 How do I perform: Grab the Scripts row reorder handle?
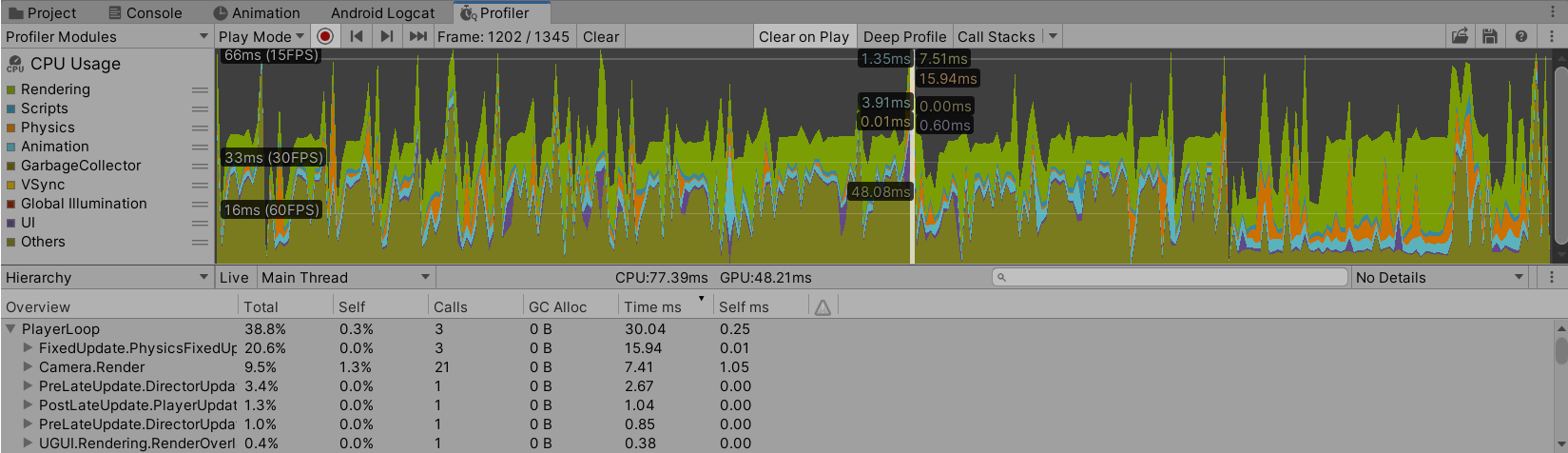(200, 108)
